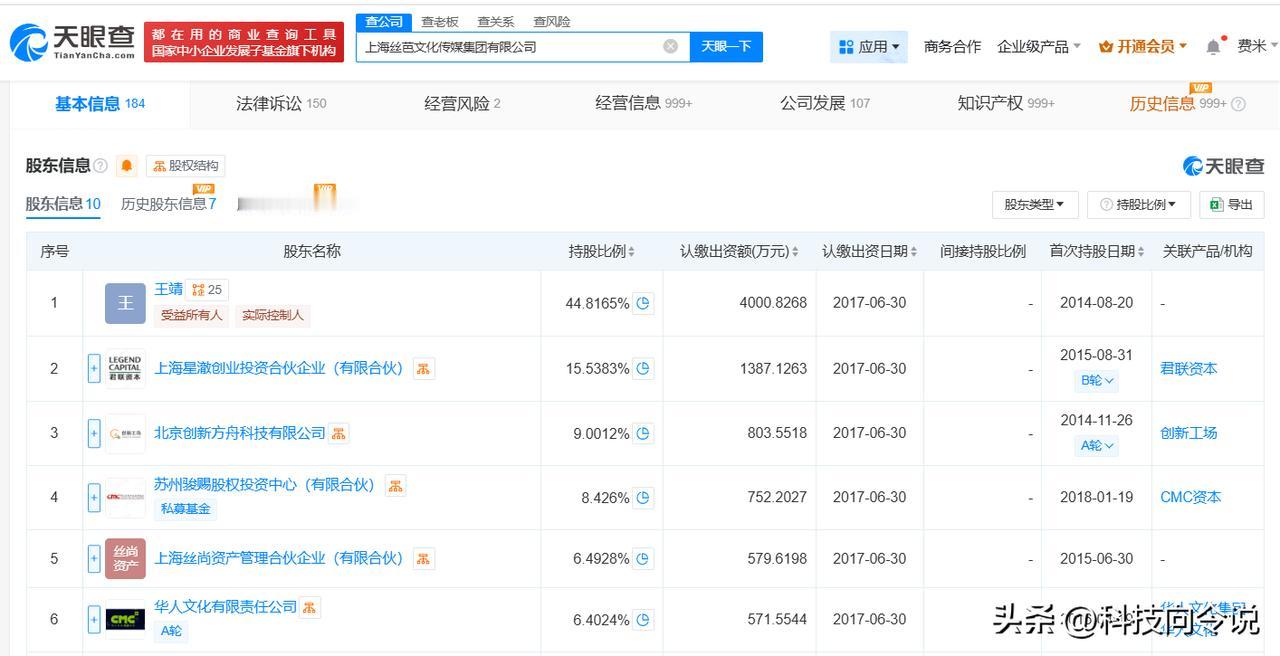Open the 应用 apps dropdown
The image size is (1280, 656).
point(869,46)
